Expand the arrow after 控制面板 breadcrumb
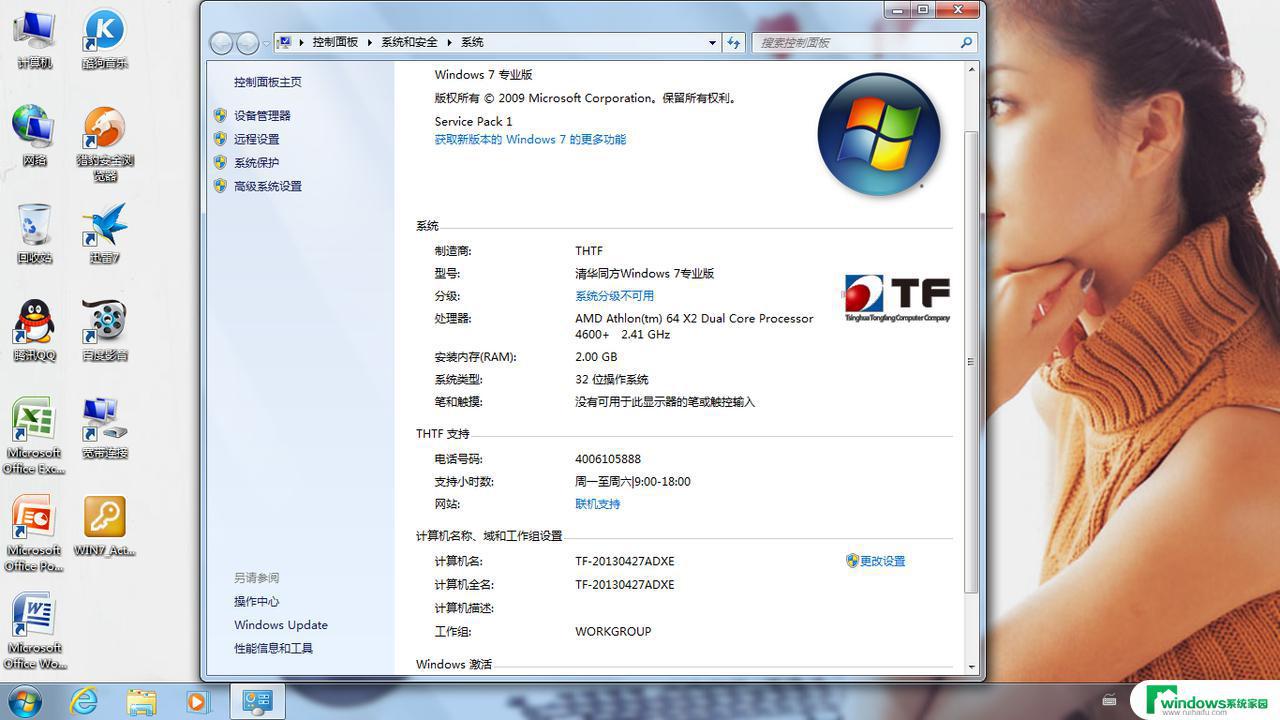This screenshot has height=720, width=1280. 370,42
